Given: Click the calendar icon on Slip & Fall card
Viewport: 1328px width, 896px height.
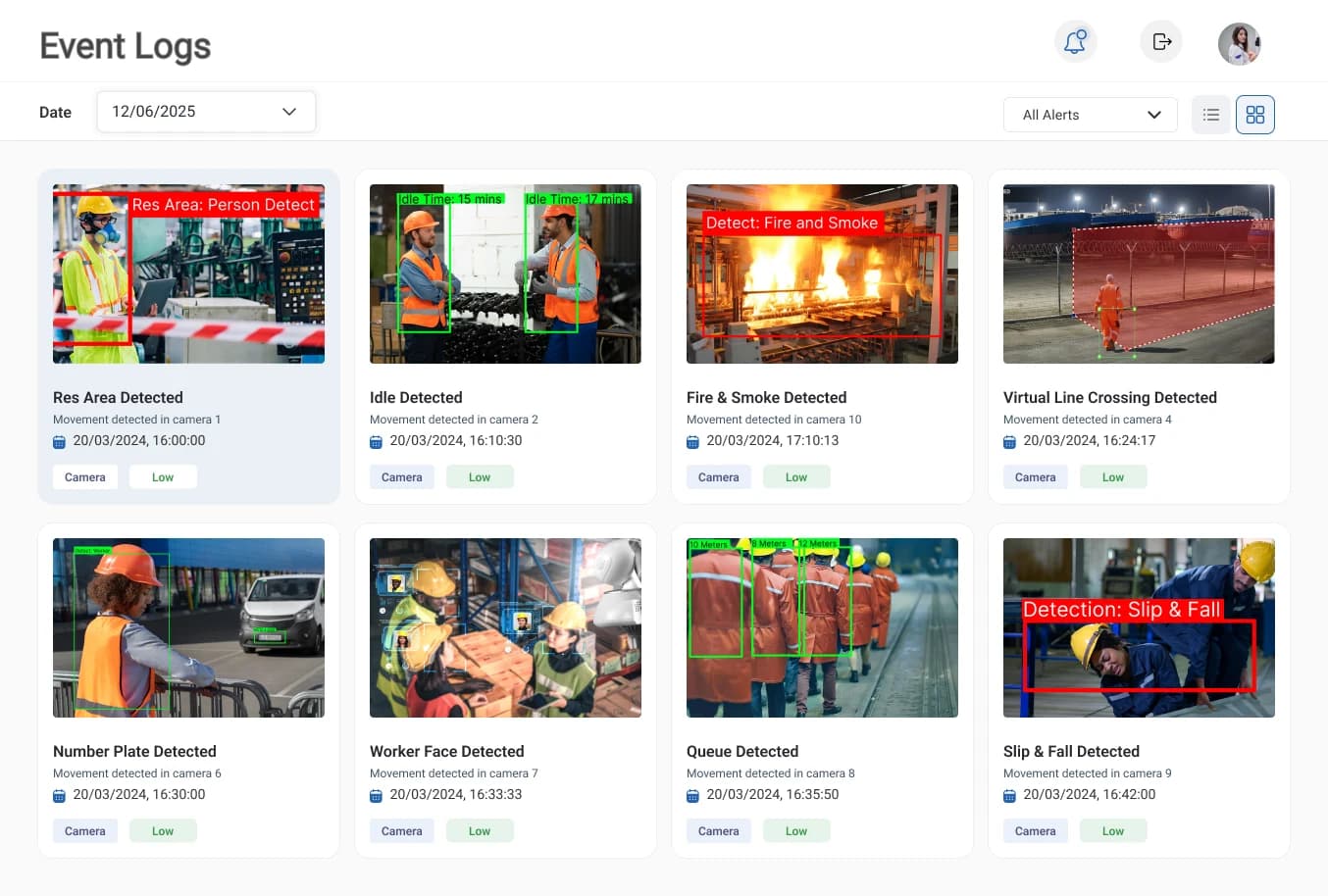Looking at the screenshot, I should pyautogui.click(x=1009, y=795).
